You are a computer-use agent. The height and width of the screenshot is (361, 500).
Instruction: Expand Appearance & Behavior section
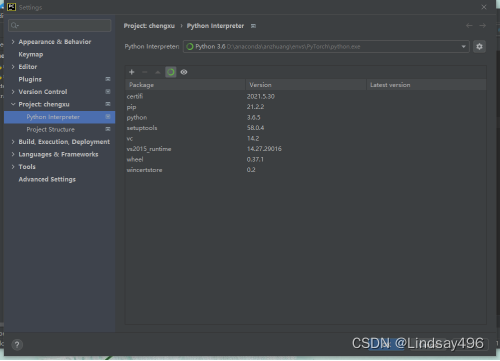pyautogui.click(x=13, y=42)
